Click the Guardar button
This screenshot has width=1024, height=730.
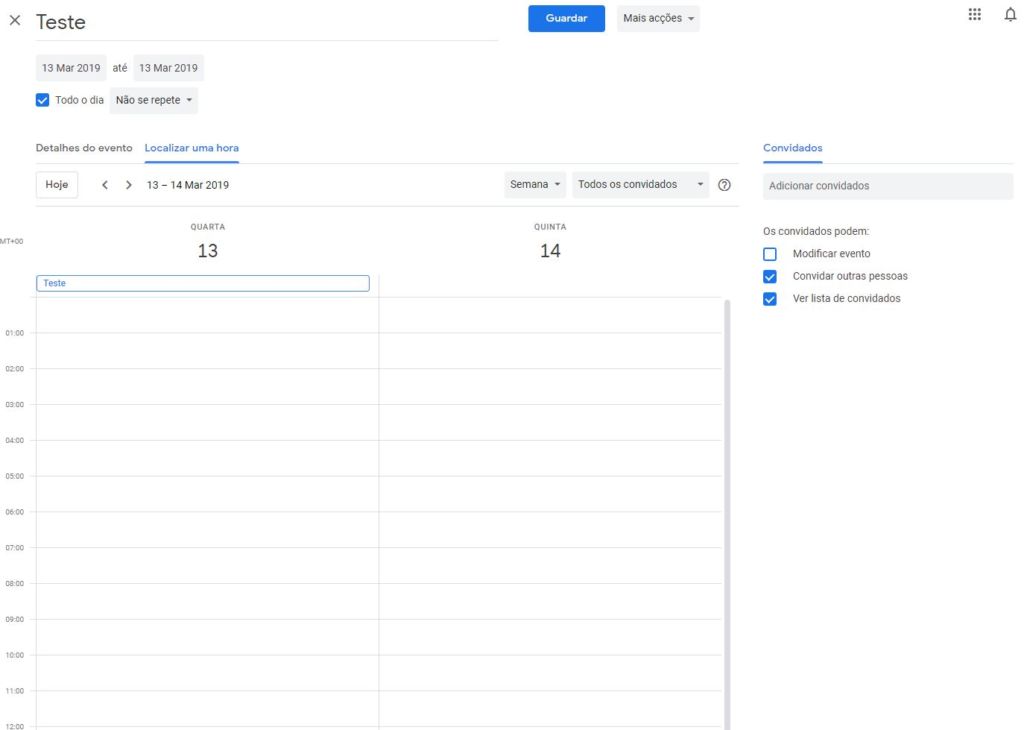point(566,18)
